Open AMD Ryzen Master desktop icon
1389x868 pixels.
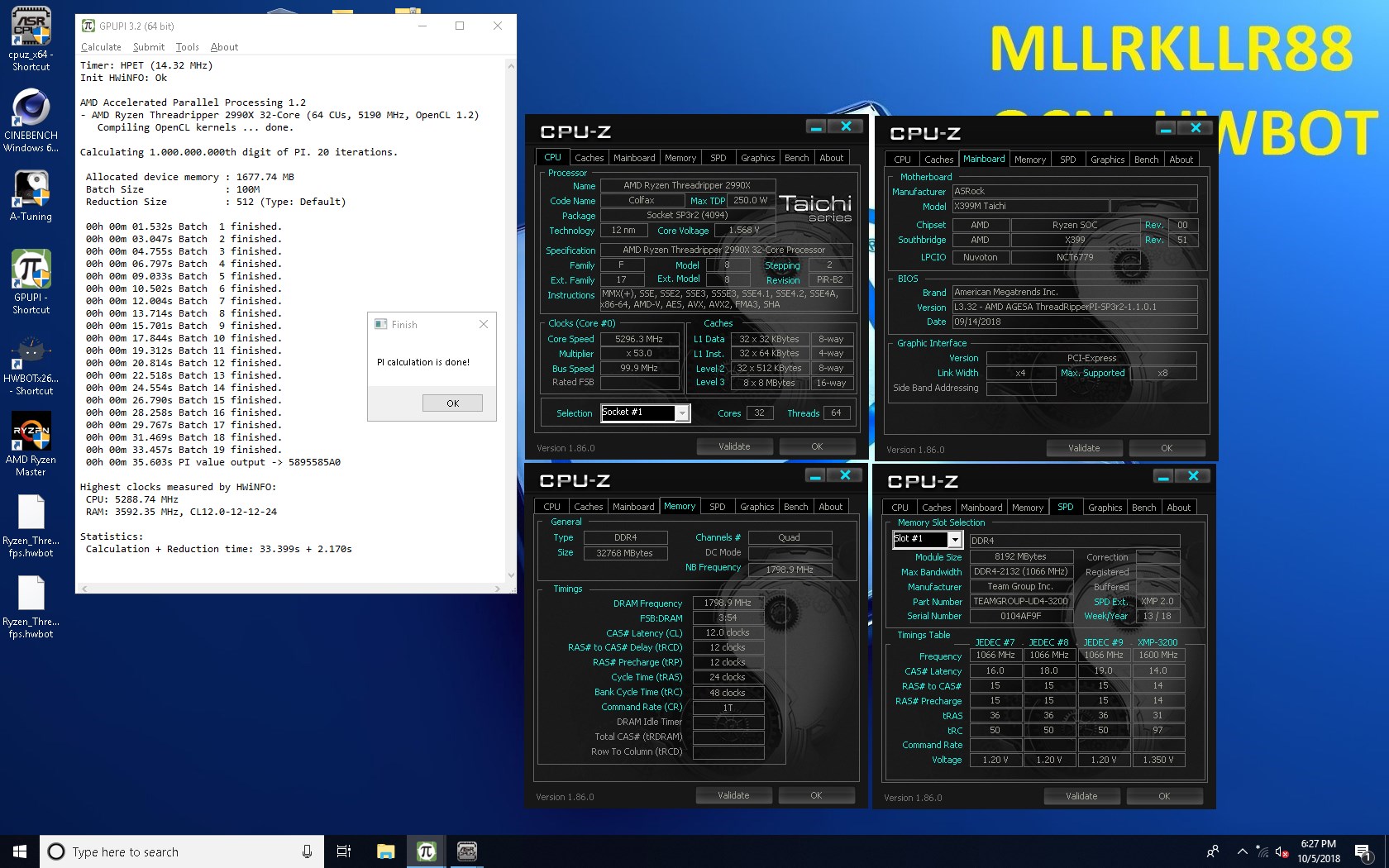click(31, 444)
